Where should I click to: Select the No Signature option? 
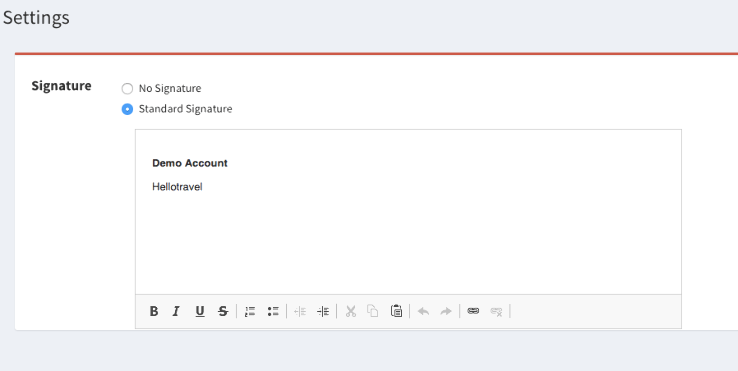coord(127,89)
